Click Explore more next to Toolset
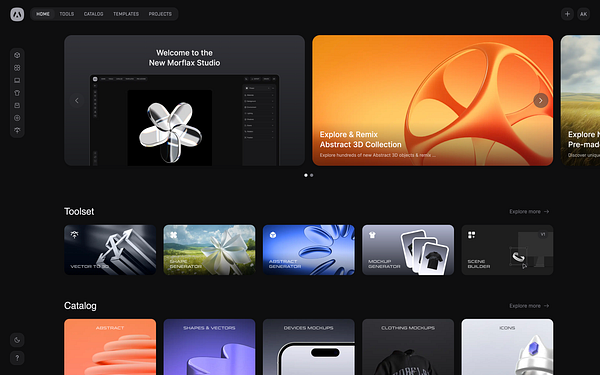Screen dimensions: 600x375 529,212
